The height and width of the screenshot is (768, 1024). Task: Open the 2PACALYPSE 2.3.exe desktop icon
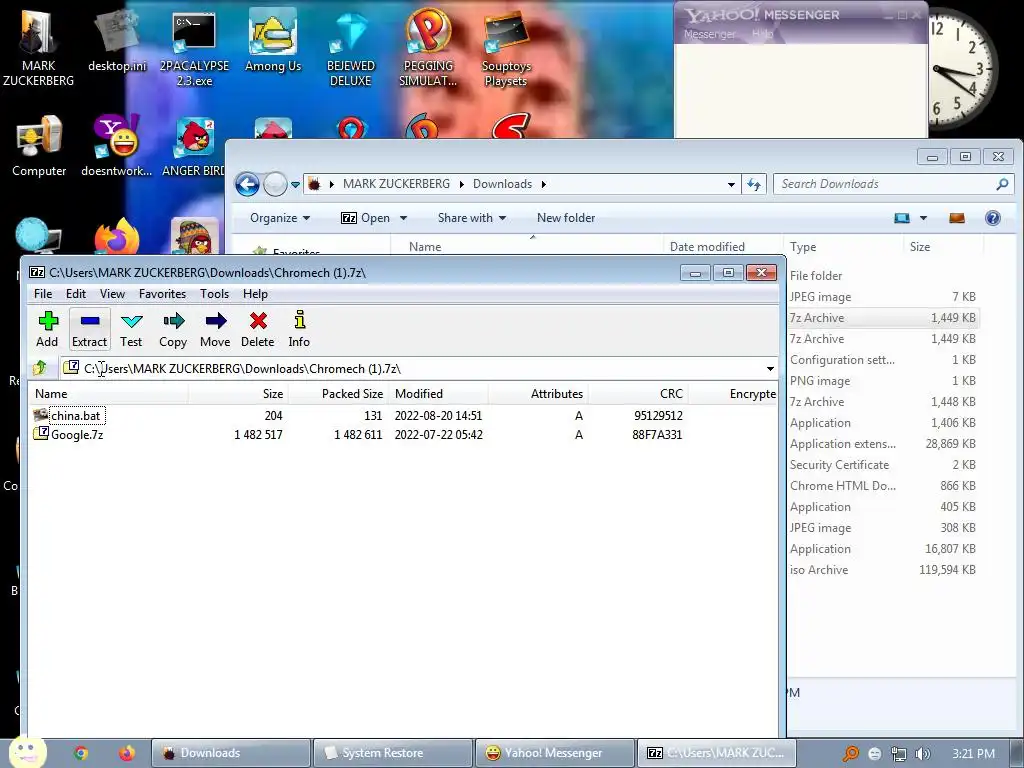click(x=195, y=50)
